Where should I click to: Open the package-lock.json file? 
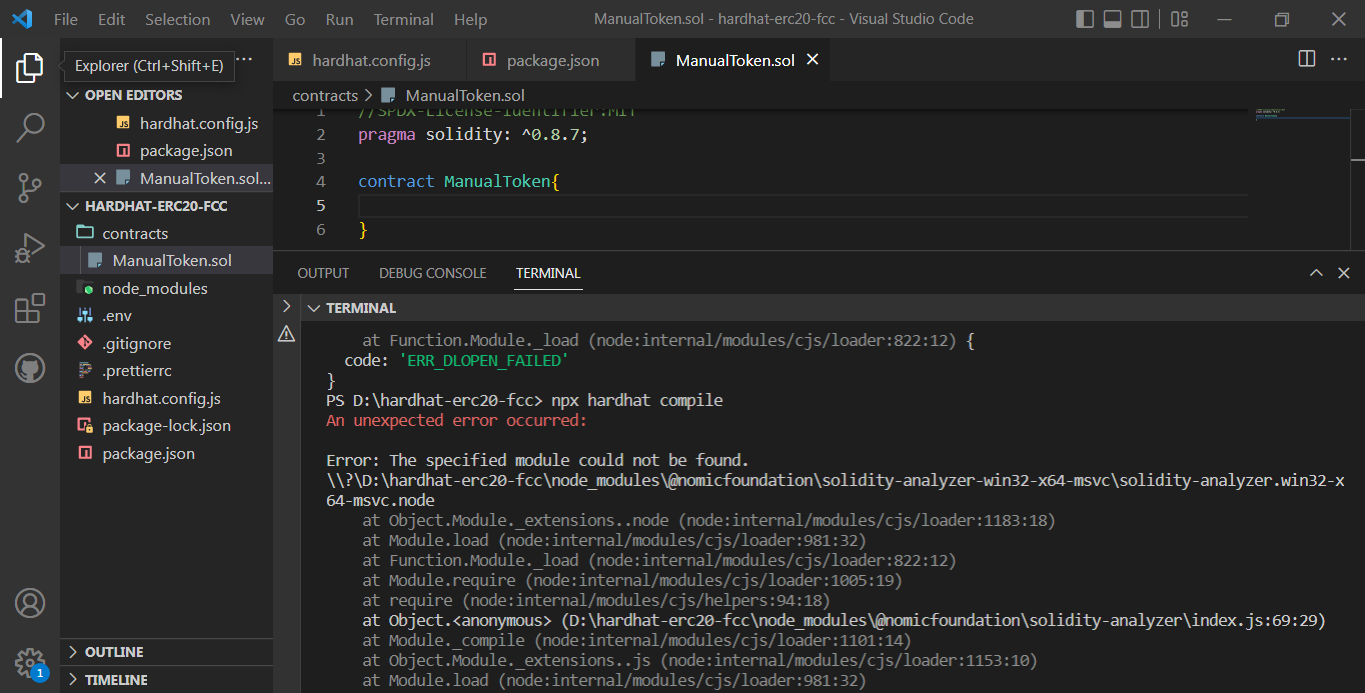(x=166, y=425)
